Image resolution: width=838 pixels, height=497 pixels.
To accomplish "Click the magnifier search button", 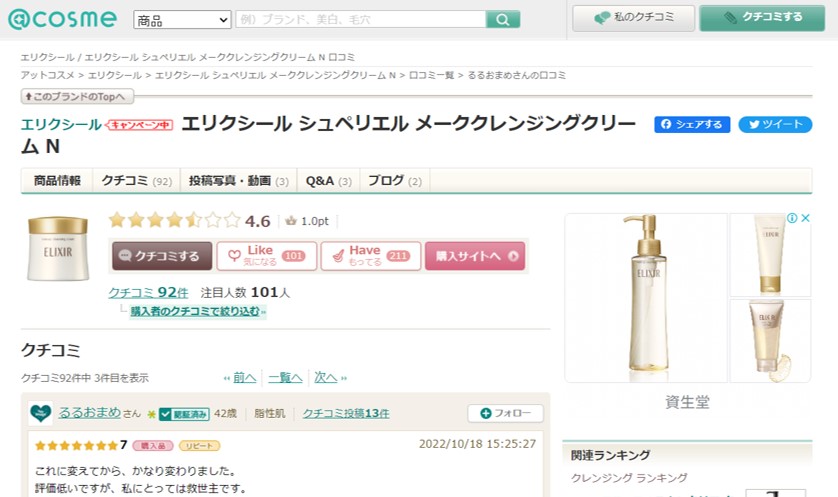I will pos(502,19).
